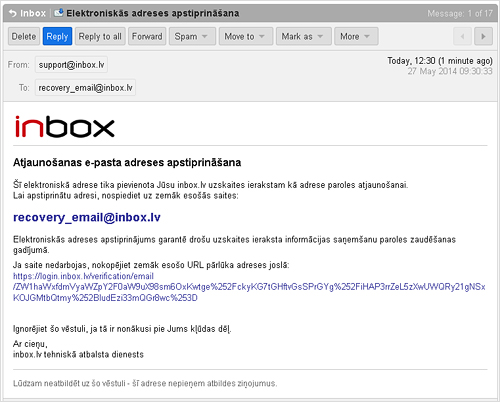Go back to Inbox arrow
Image resolution: width=500 pixels, height=402 pixels.
(x=13, y=13)
